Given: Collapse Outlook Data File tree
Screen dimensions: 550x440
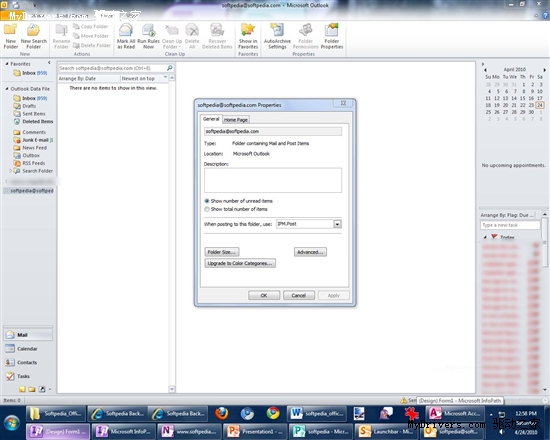Looking at the screenshot, I should [x=7, y=89].
